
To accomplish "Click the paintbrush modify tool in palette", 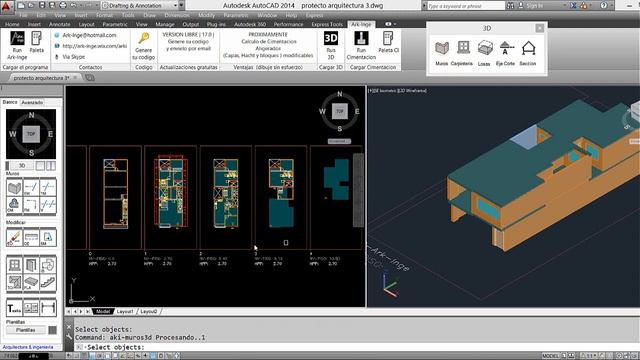I will point(14,238).
